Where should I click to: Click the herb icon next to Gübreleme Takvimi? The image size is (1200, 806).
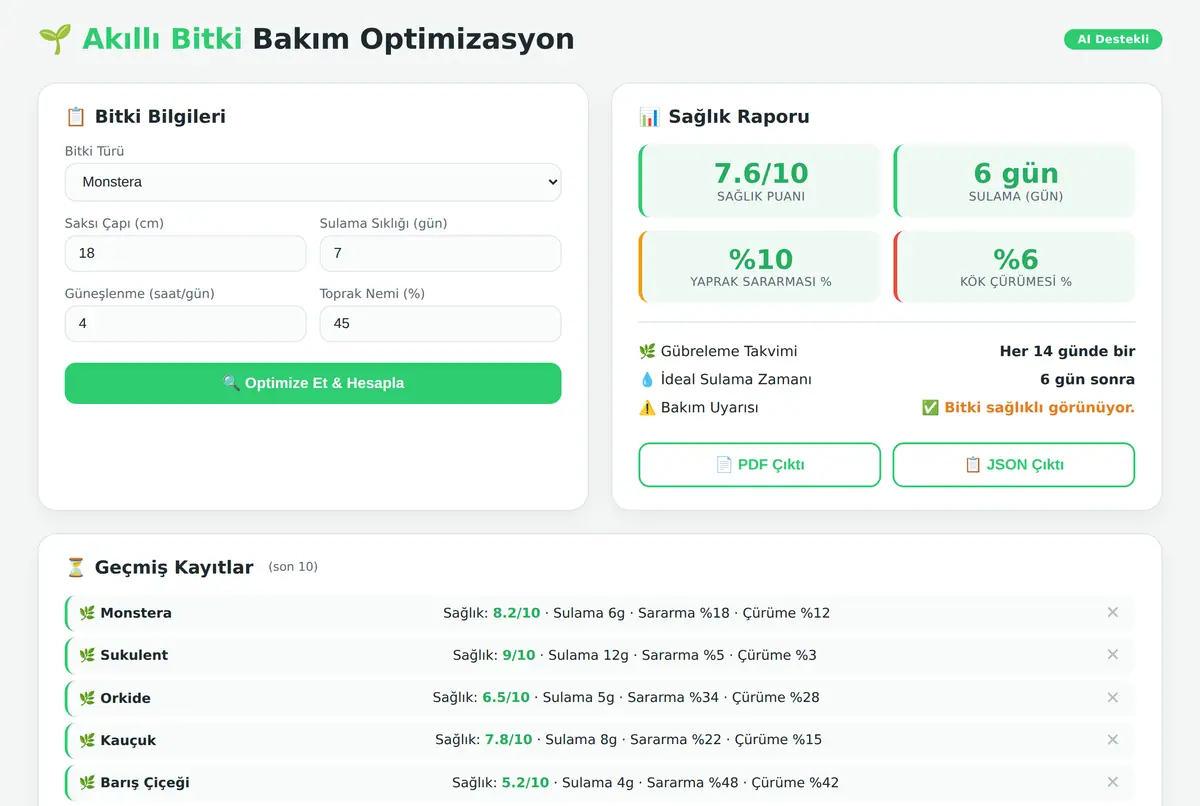(647, 351)
